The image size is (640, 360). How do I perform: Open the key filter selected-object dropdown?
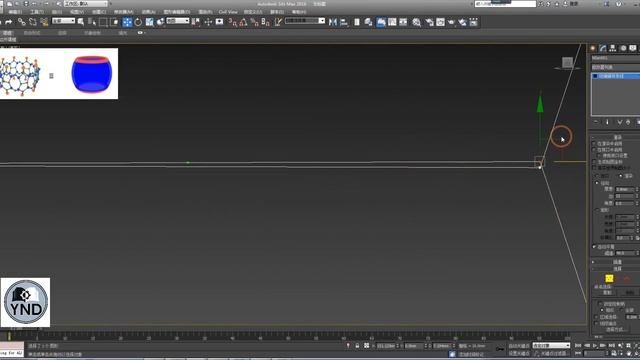551,345
